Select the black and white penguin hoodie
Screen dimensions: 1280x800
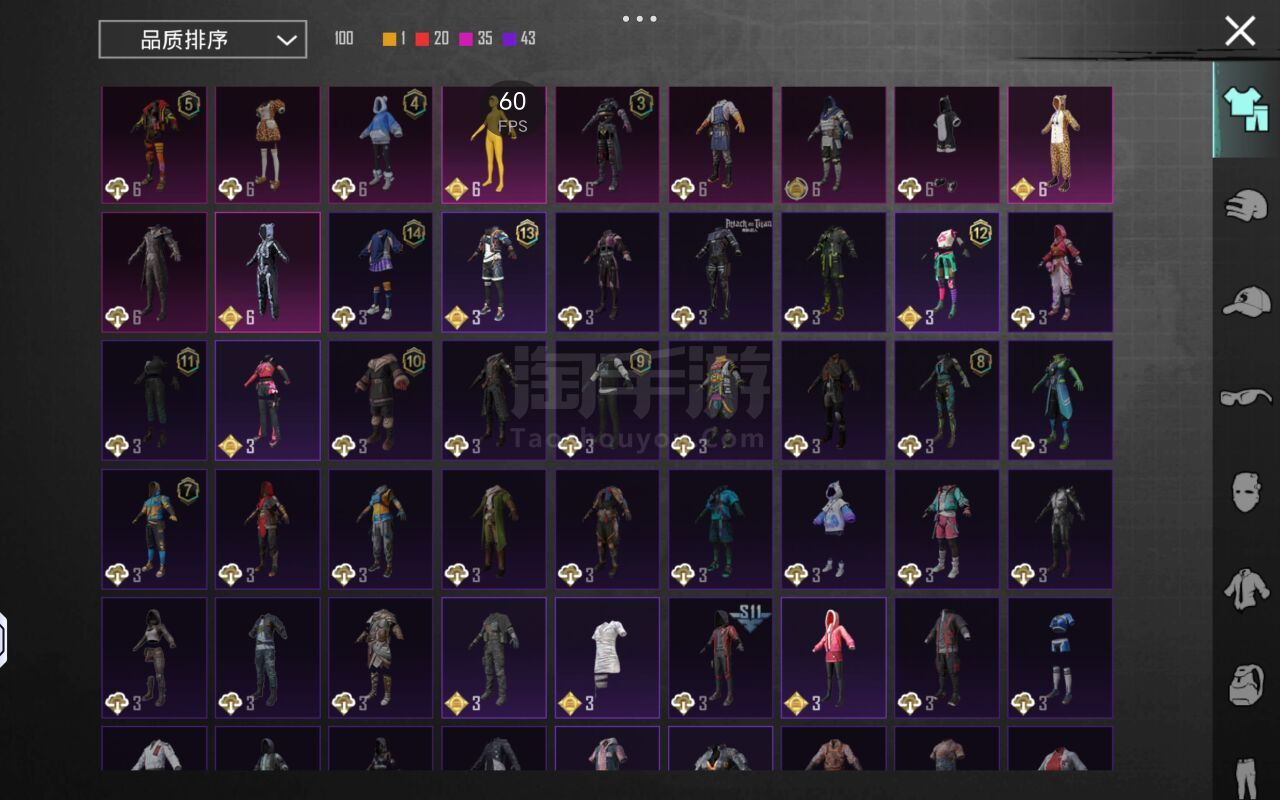click(x=947, y=145)
